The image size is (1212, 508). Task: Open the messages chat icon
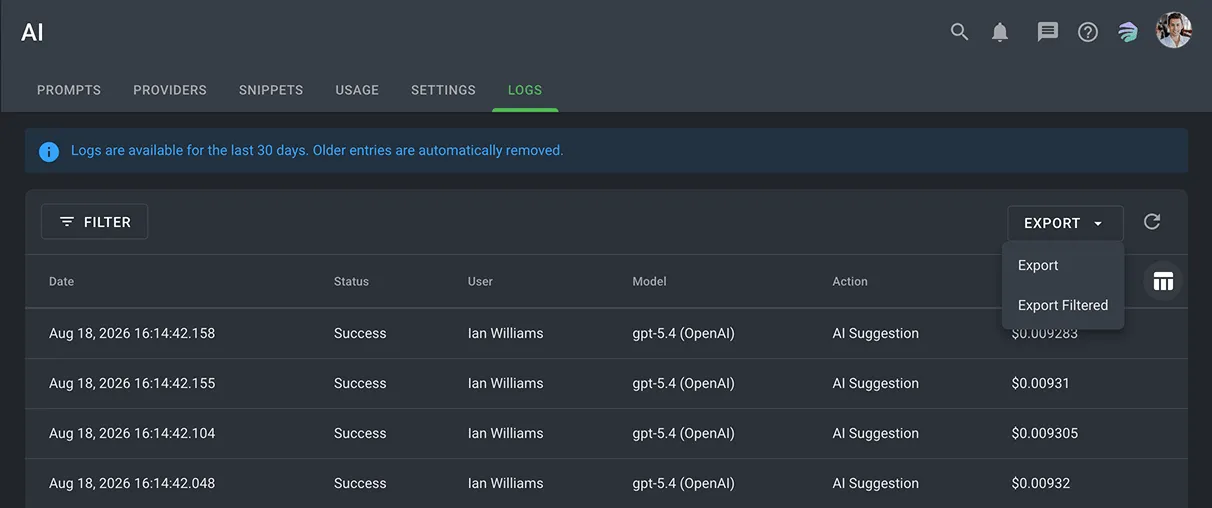click(x=1047, y=32)
